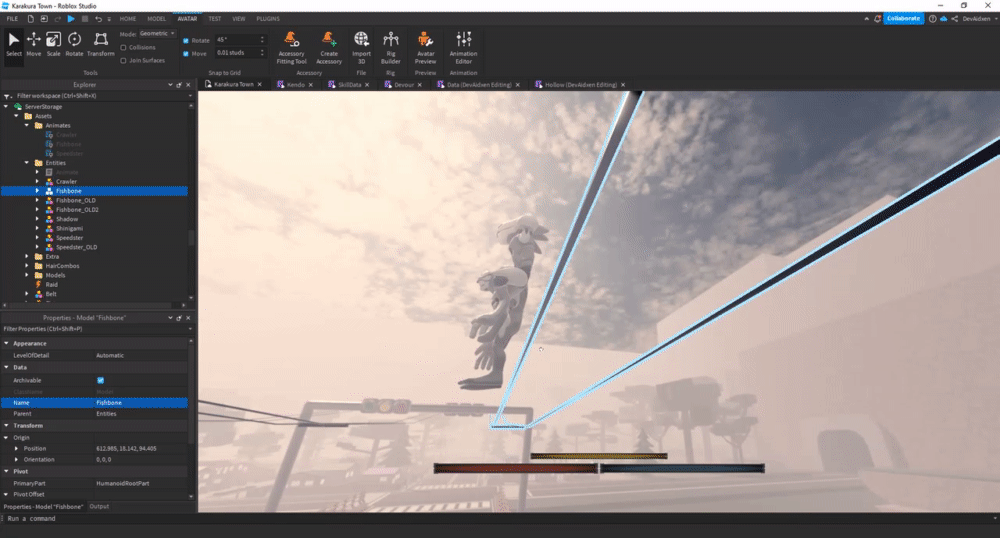Click the Explorer filter funnel icon

[8, 96]
